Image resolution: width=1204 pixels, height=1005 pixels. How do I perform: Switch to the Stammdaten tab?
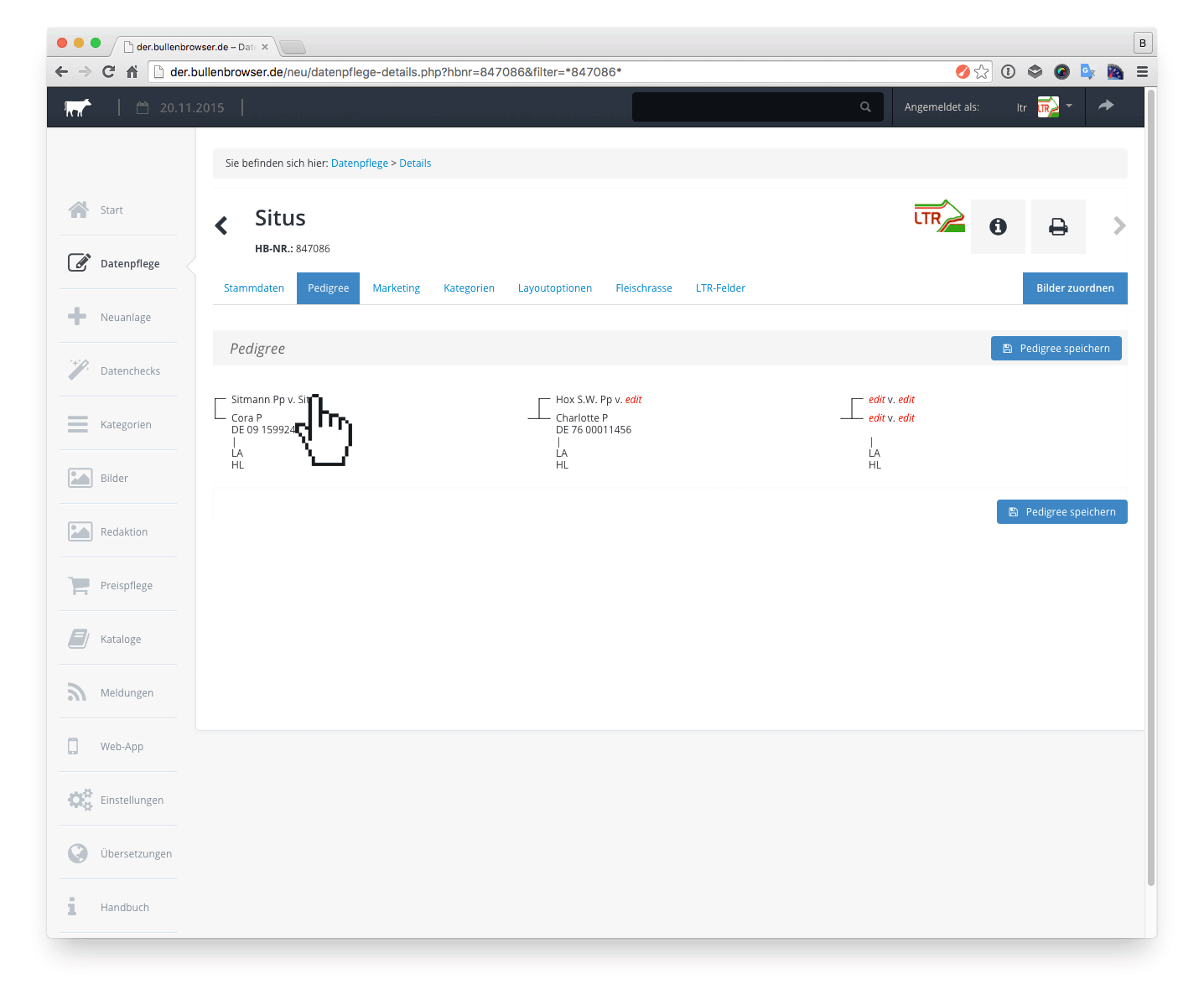[254, 288]
